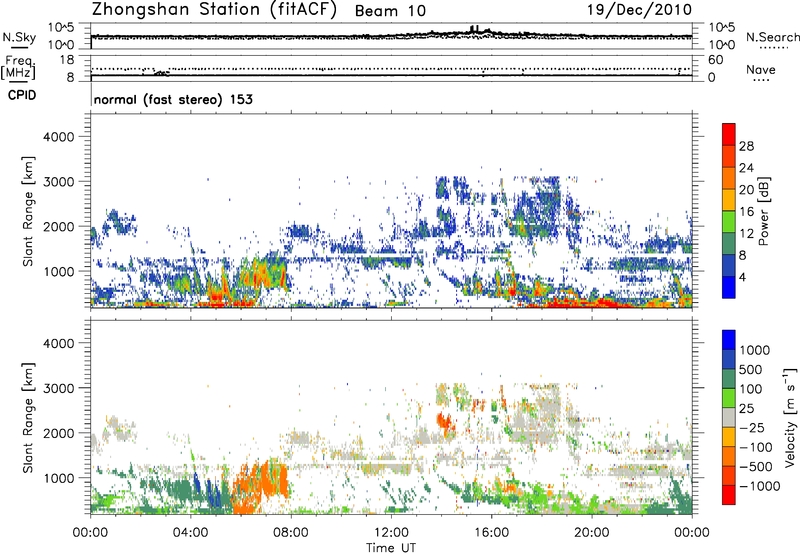
Task: Click Power colorbar value '16'
Action: point(746,212)
